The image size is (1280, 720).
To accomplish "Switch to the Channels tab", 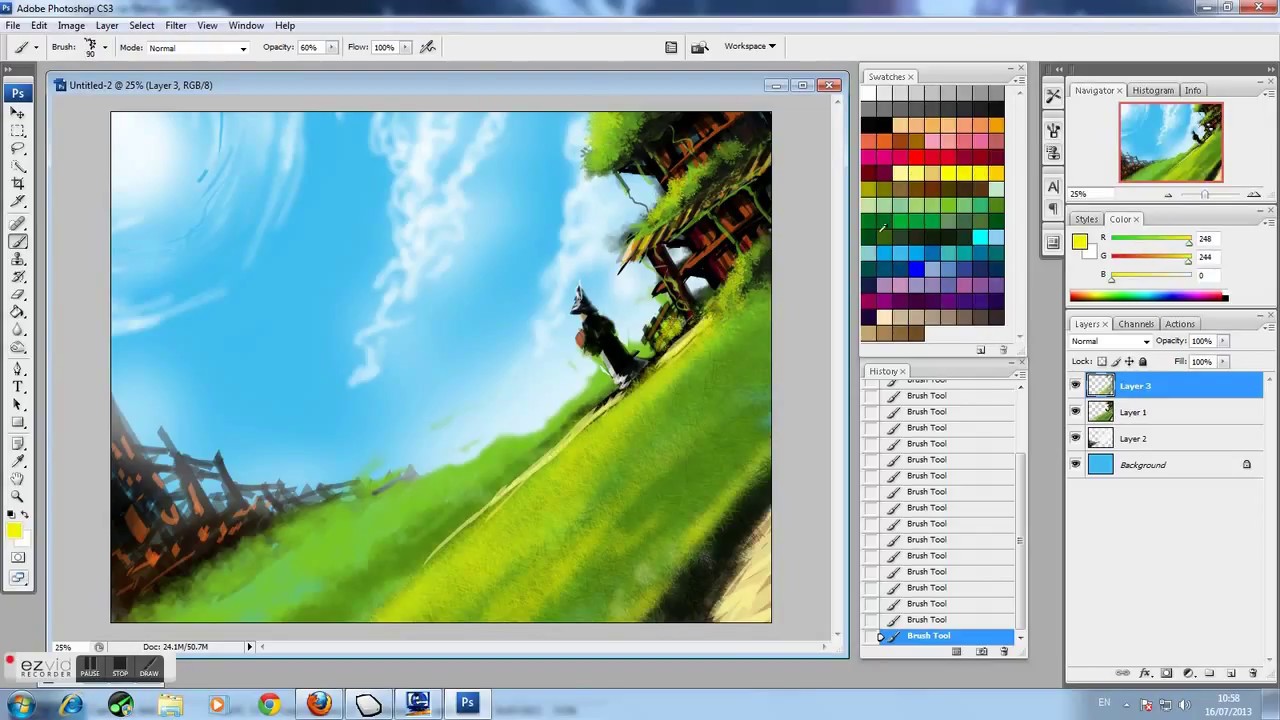I will [1136, 324].
